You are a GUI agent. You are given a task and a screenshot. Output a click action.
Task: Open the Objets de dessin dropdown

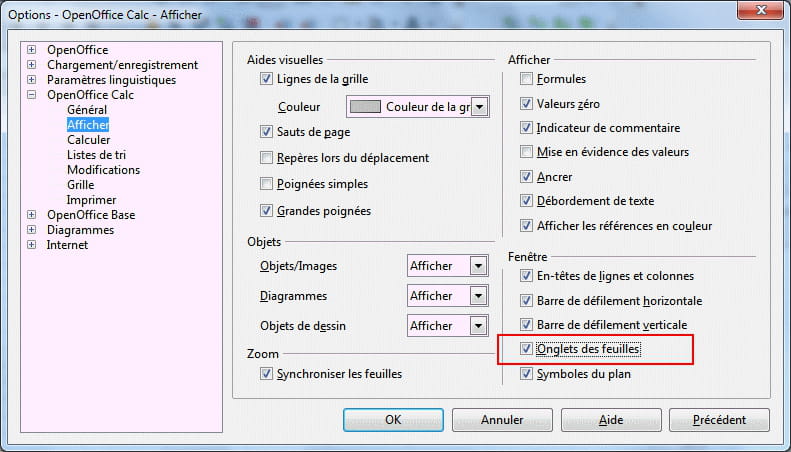tap(478, 326)
